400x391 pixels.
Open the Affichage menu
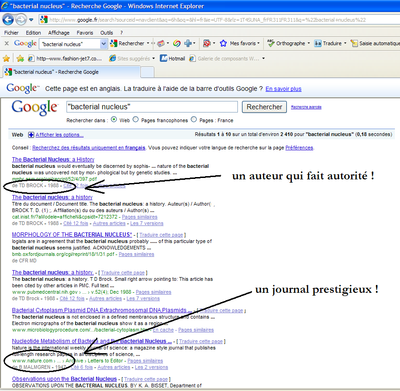[x=59, y=33]
